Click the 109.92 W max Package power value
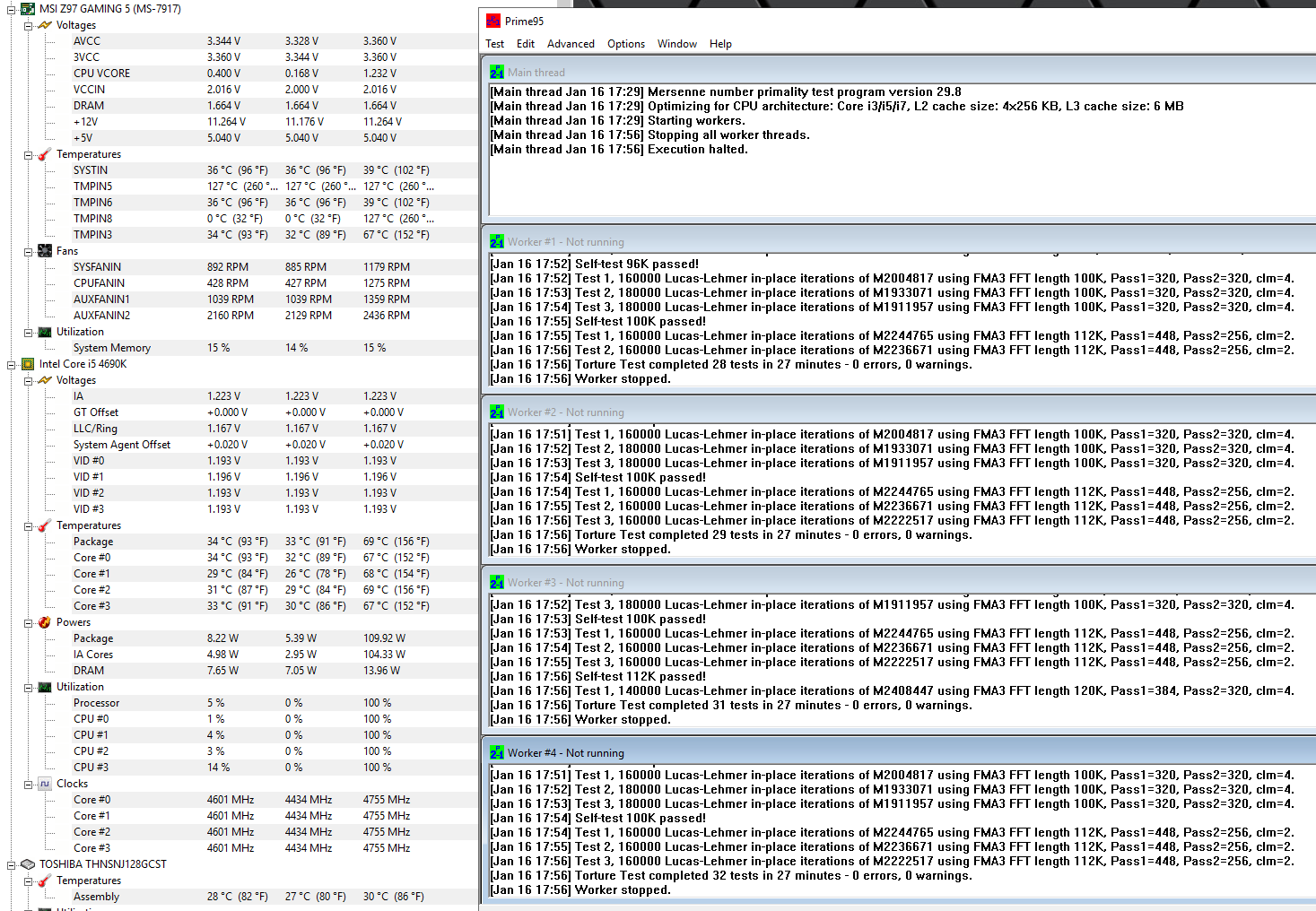Viewport: 1316px width, 911px height. point(384,638)
